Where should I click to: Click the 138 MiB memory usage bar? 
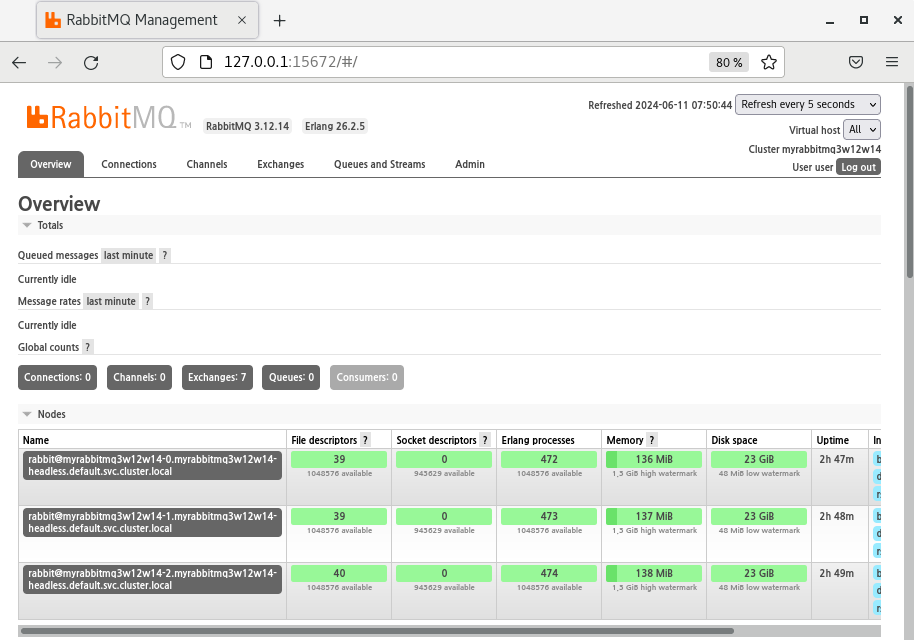pos(653,574)
